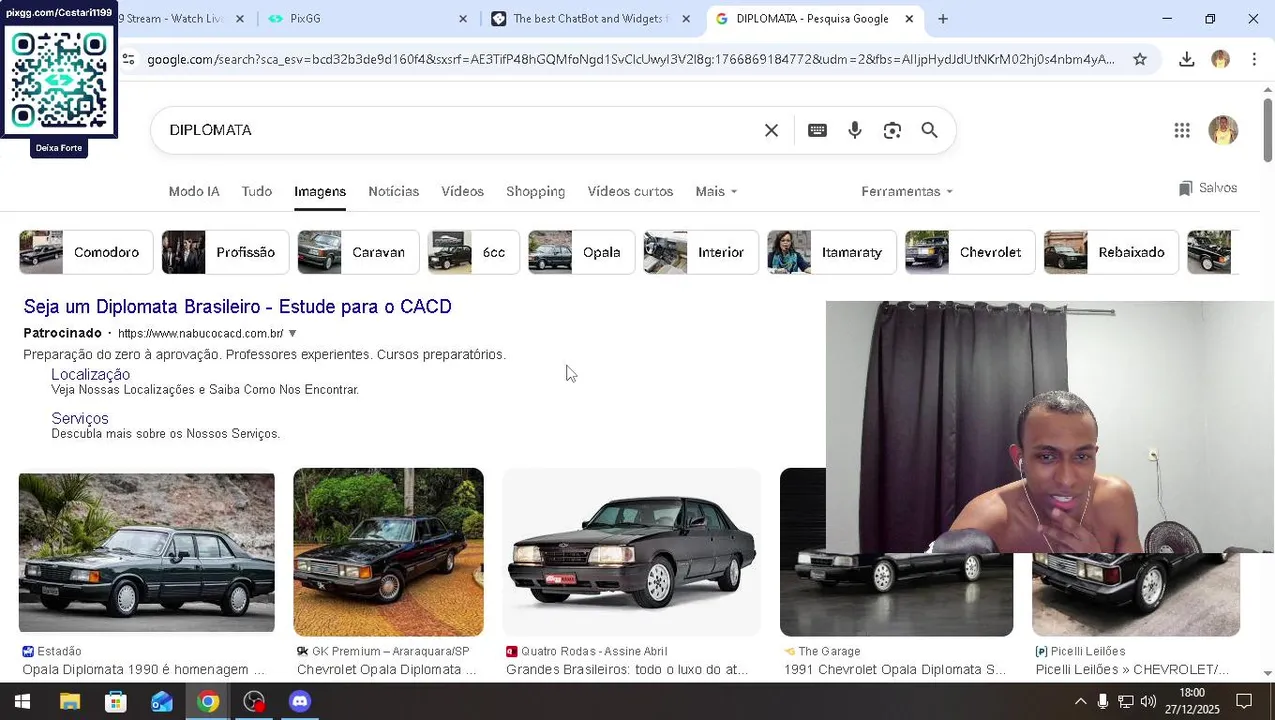Filter images by Profissão chip
1275x720 pixels.
[x=225, y=252]
